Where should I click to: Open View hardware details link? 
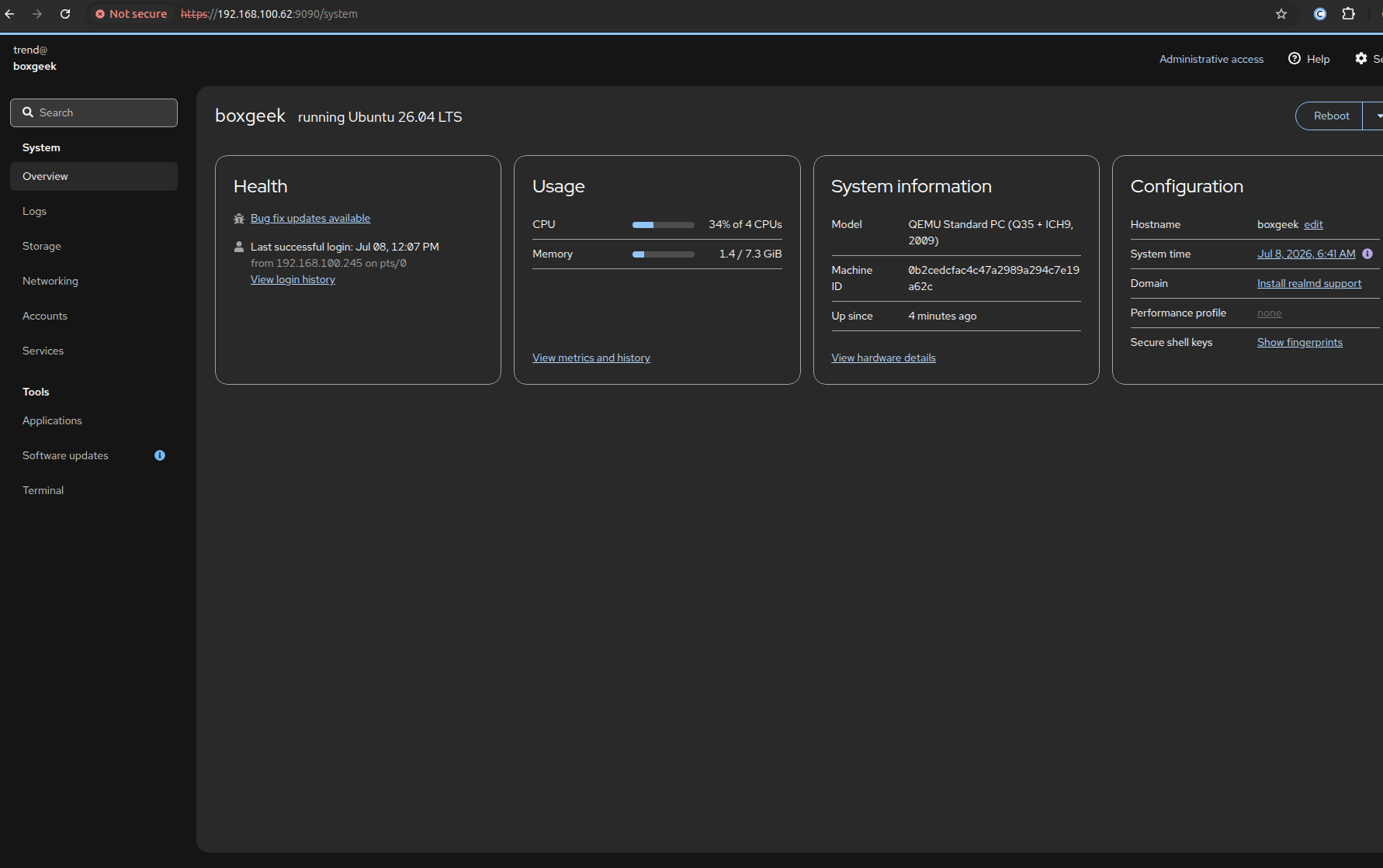tap(883, 358)
